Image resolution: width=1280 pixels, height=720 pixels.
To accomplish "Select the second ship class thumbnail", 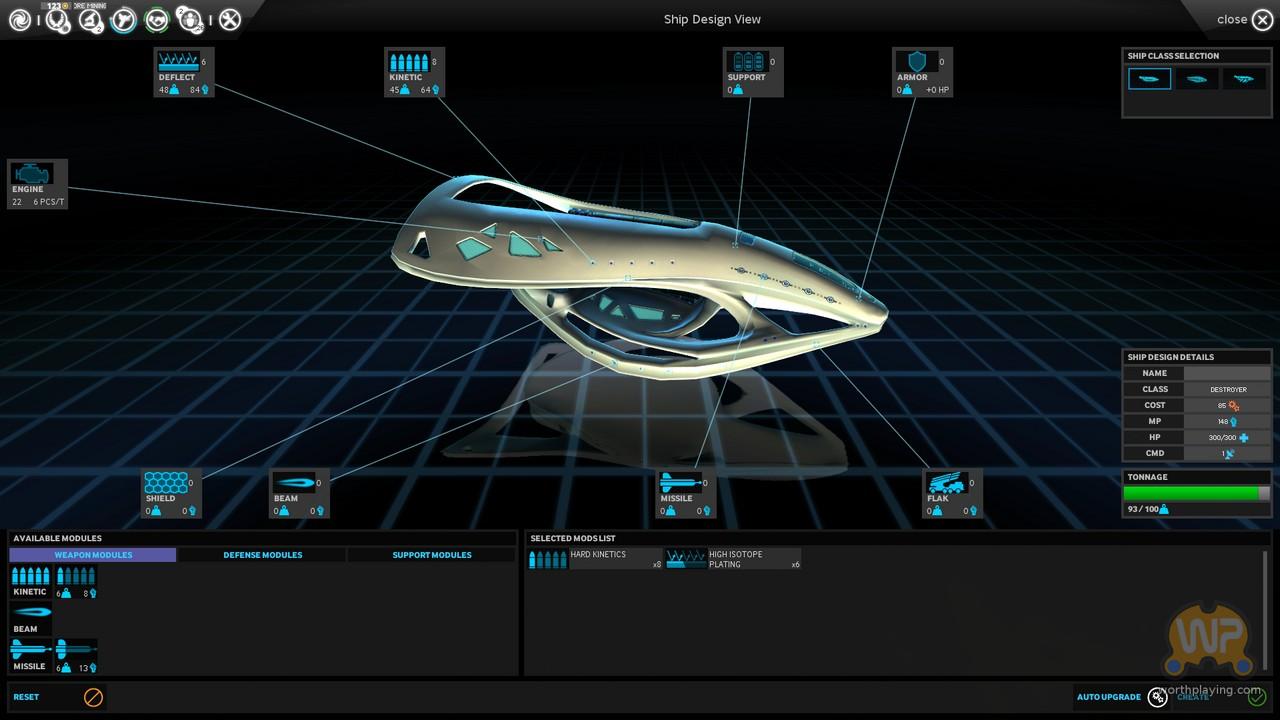I will click(x=1196, y=79).
